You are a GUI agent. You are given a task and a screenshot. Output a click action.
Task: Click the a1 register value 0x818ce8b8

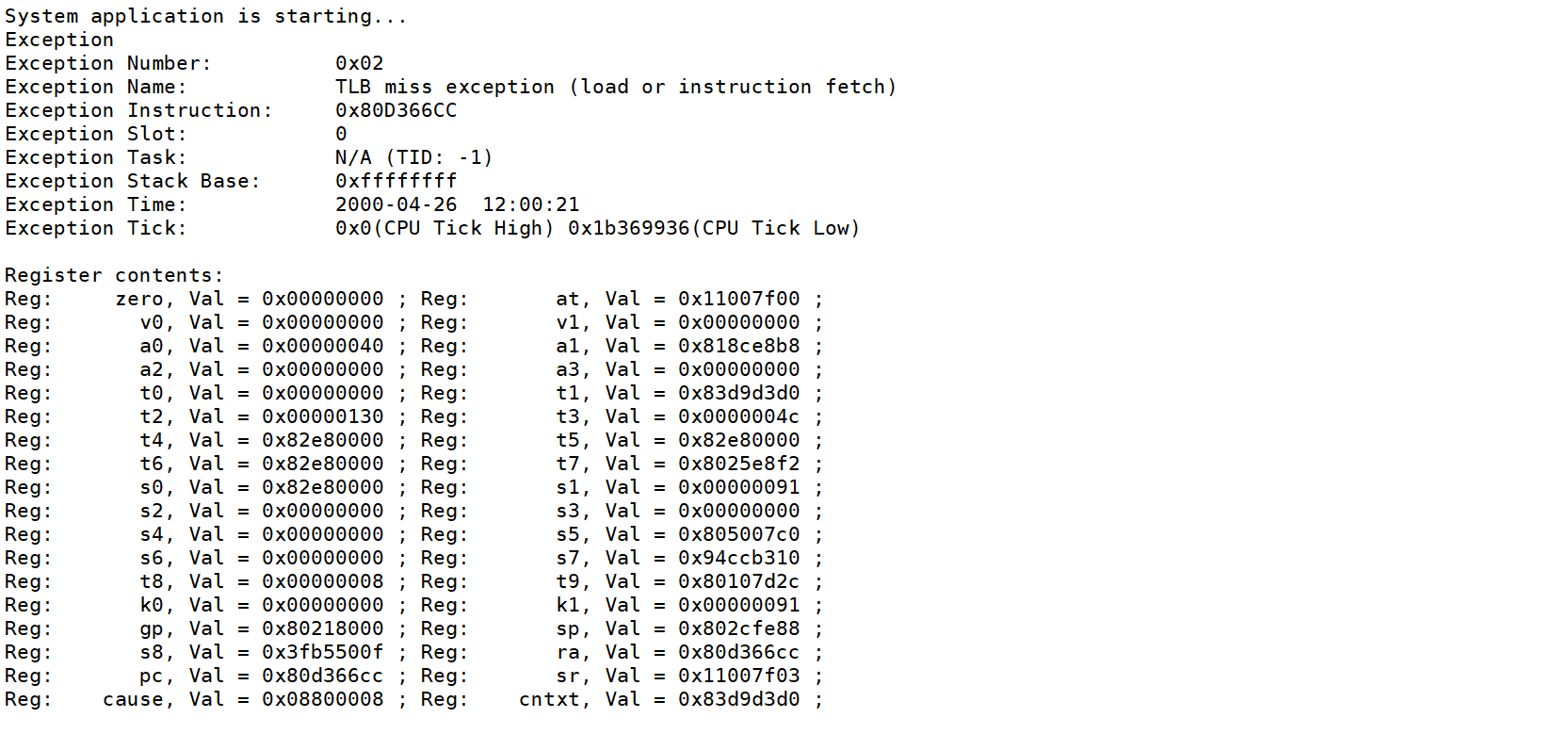point(738,346)
